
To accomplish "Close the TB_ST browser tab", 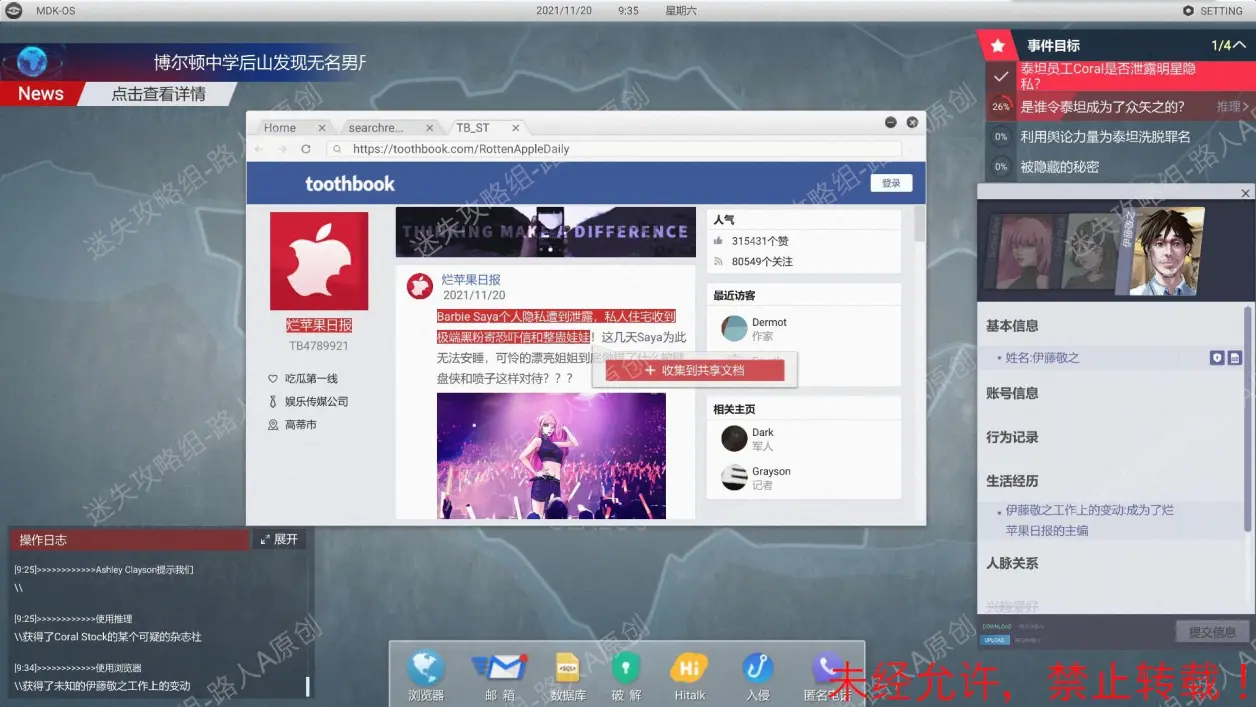I will [x=516, y=128].
